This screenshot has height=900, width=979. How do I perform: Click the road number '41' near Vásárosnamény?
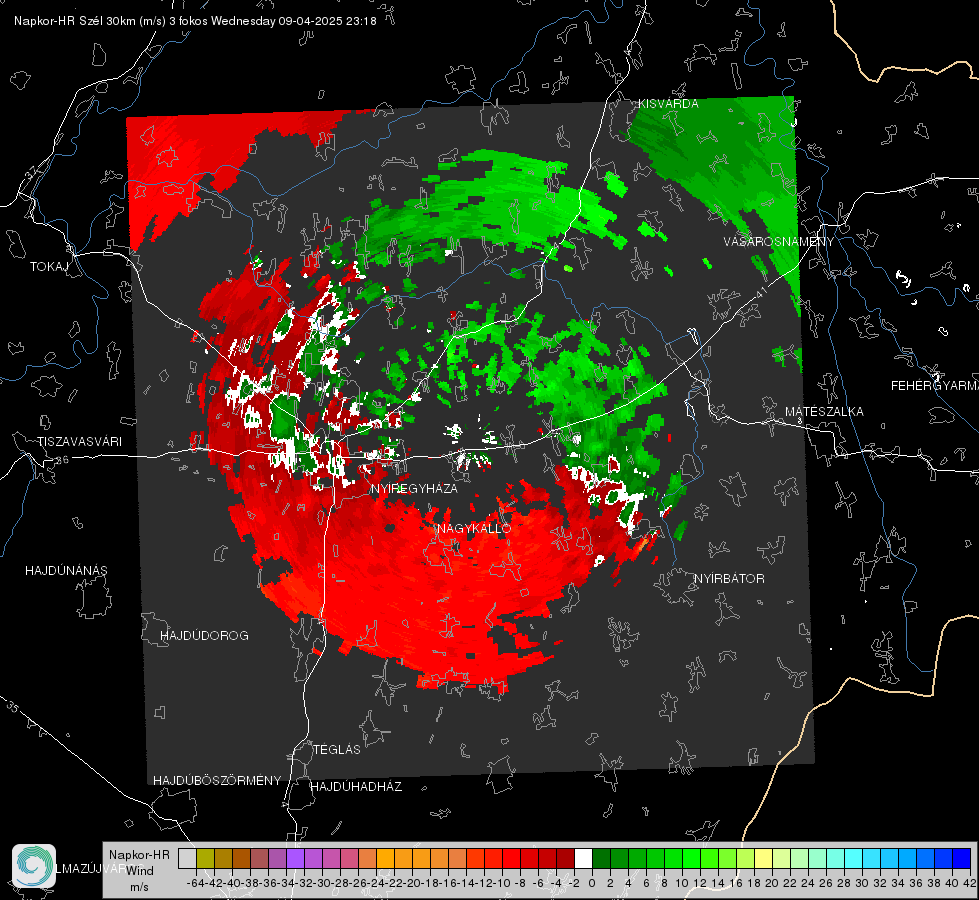click(761, 292)
